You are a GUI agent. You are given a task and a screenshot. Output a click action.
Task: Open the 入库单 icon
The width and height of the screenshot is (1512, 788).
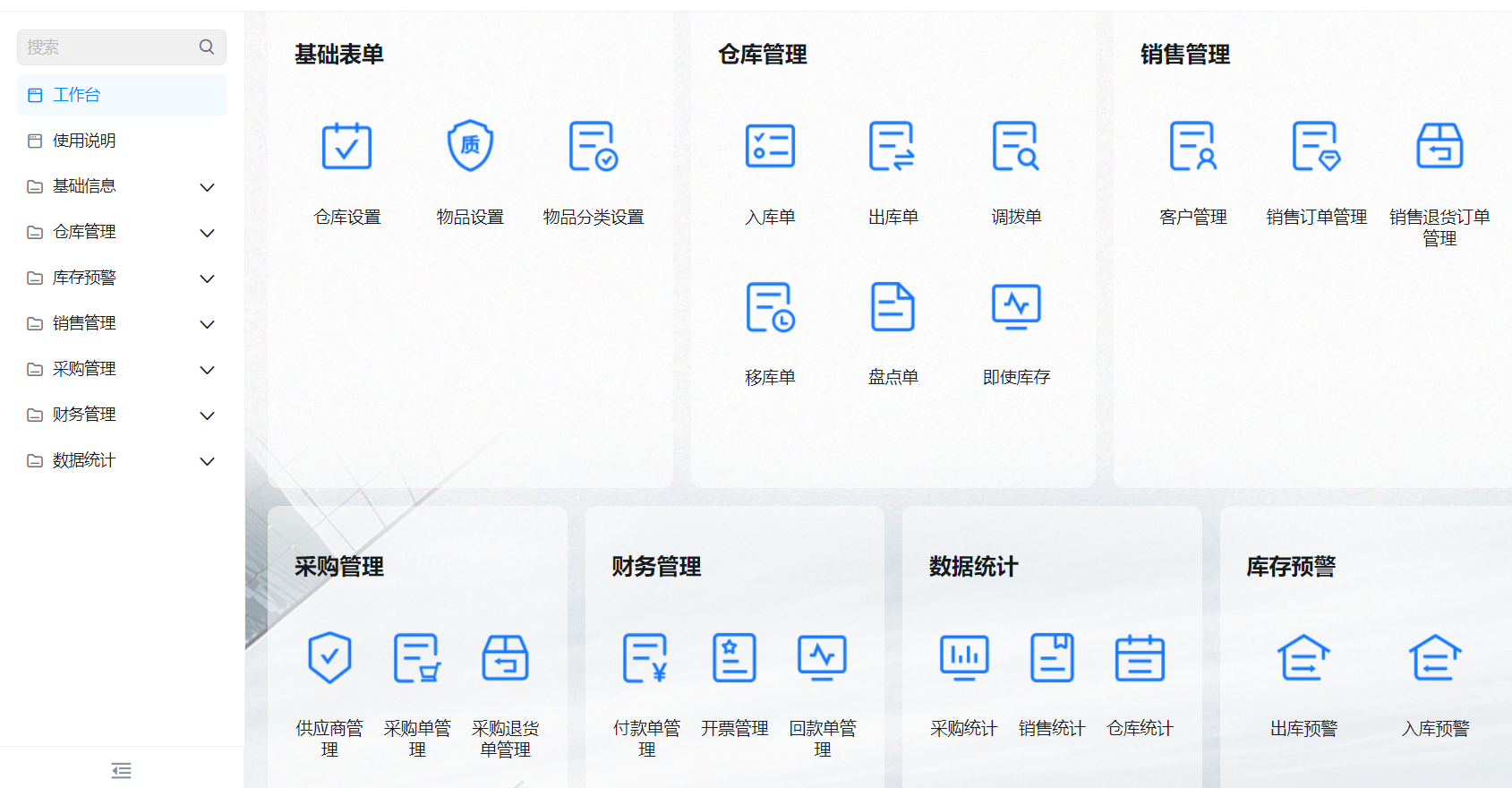[x=770, y=146]
